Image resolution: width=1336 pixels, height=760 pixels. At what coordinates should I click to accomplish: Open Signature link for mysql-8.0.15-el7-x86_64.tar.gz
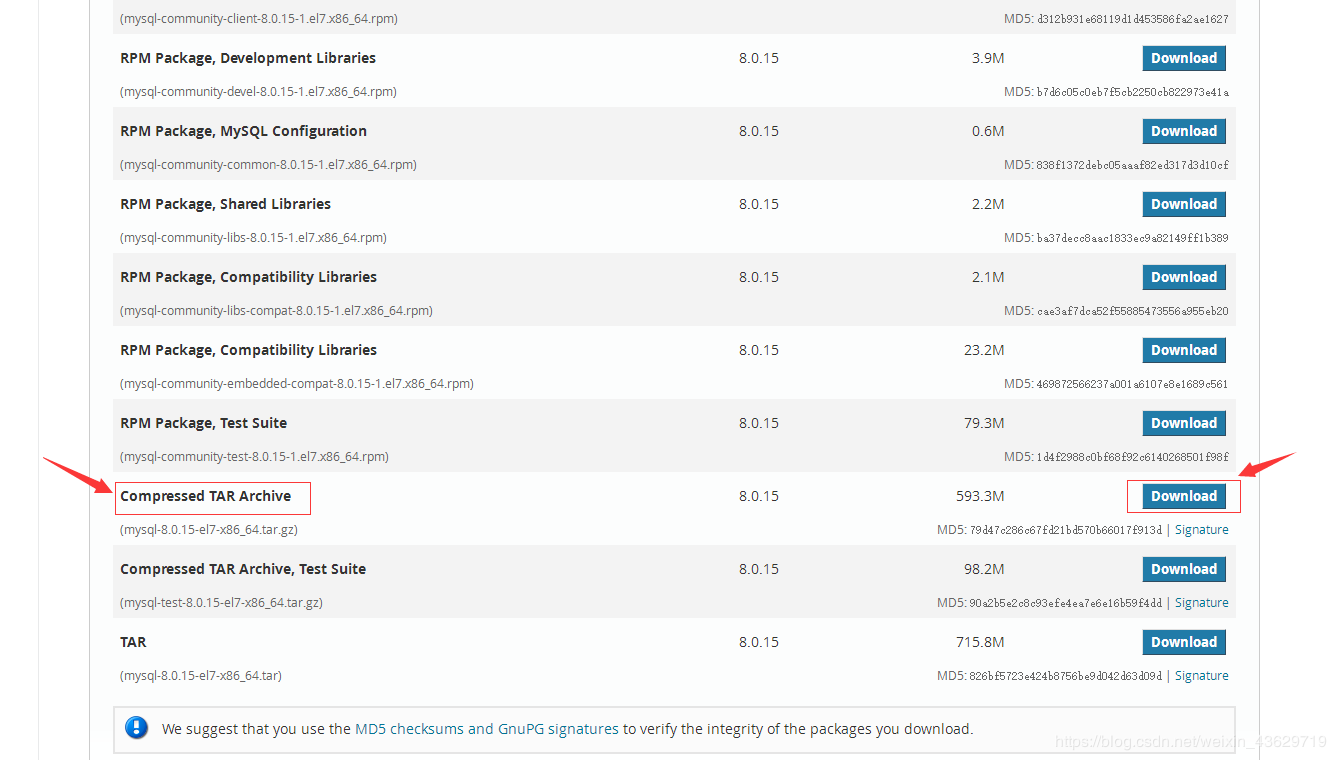tap(1201, 530)
